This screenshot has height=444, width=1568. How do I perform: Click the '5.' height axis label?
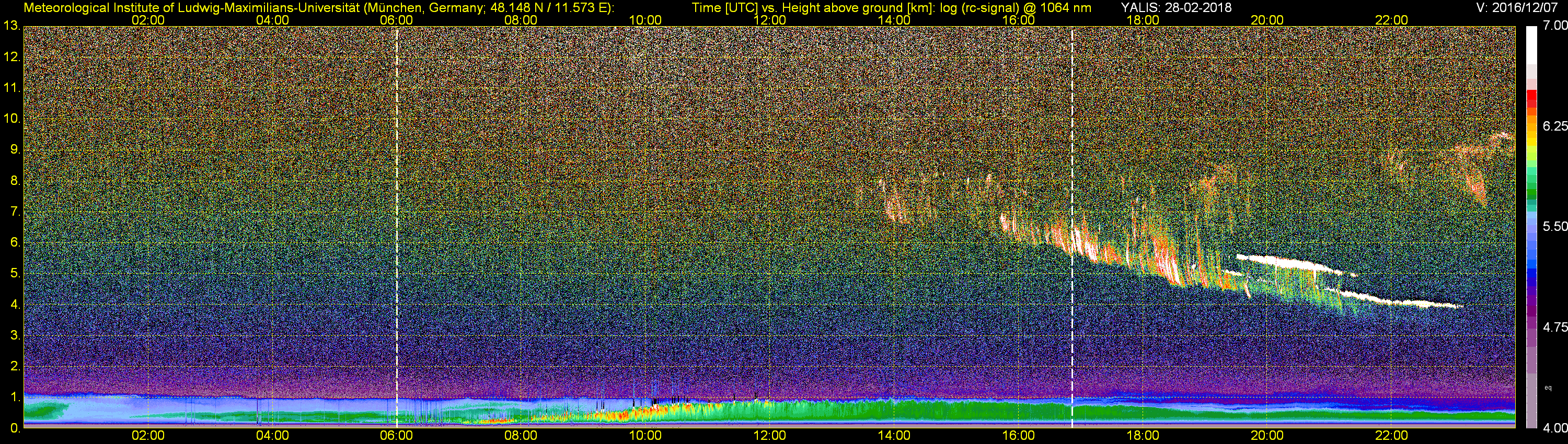15,274
